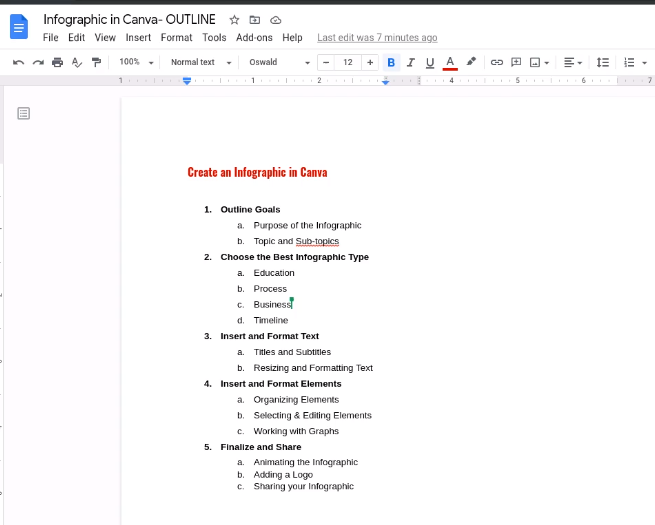Image resolution: width=655 pixels, height=525 pixels.
Task: Star the document title
Action: click(x=234, y=20)
